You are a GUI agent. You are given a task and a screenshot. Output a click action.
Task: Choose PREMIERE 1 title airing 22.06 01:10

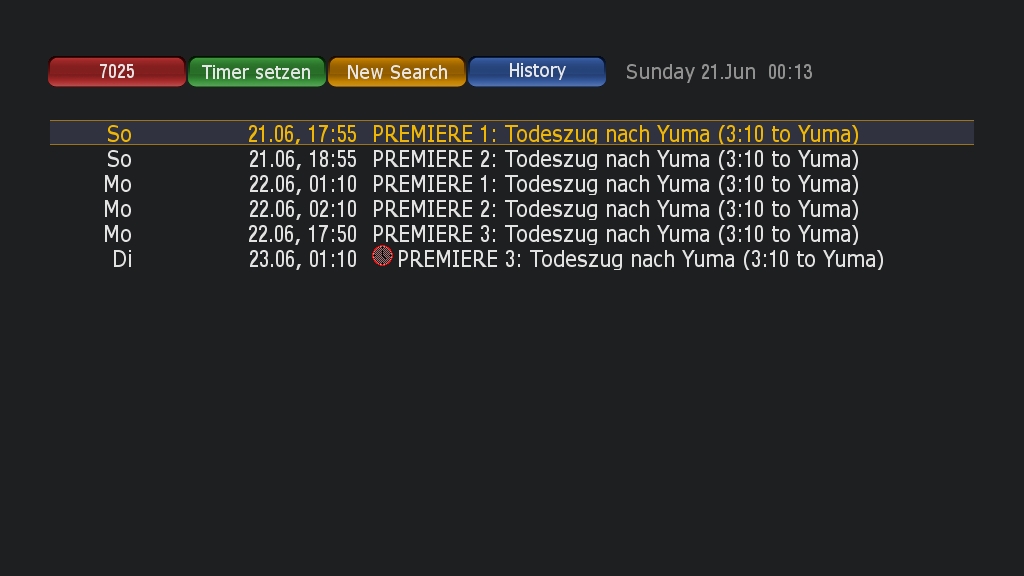point(615,184)
